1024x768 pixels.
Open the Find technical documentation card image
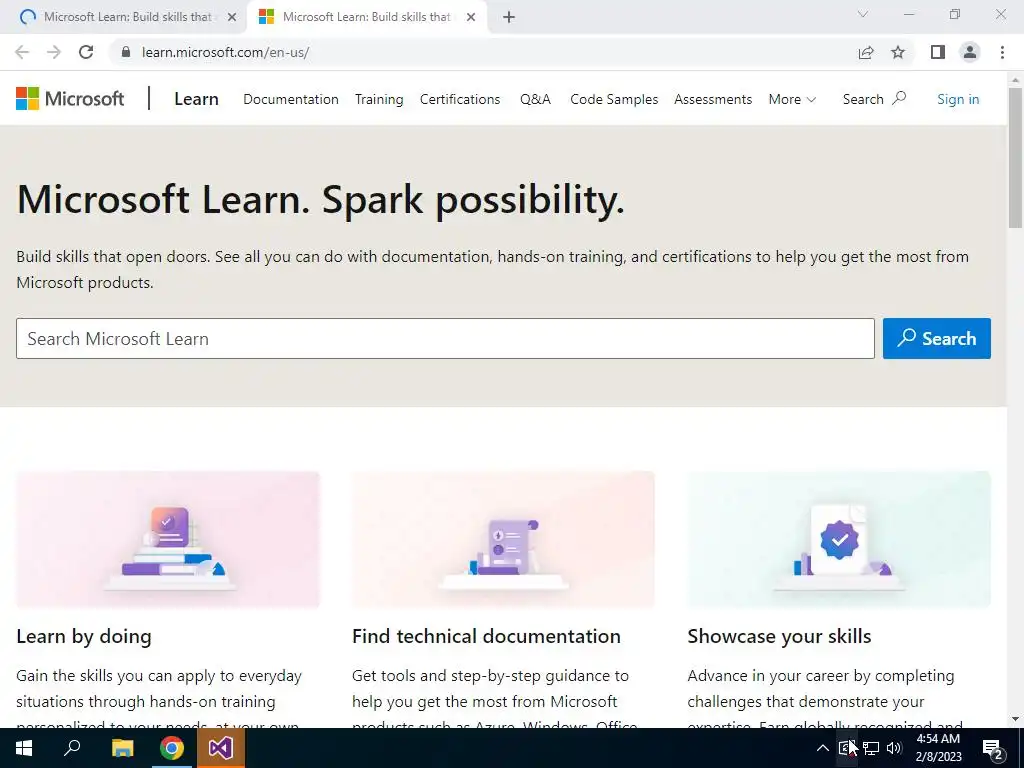503,539
